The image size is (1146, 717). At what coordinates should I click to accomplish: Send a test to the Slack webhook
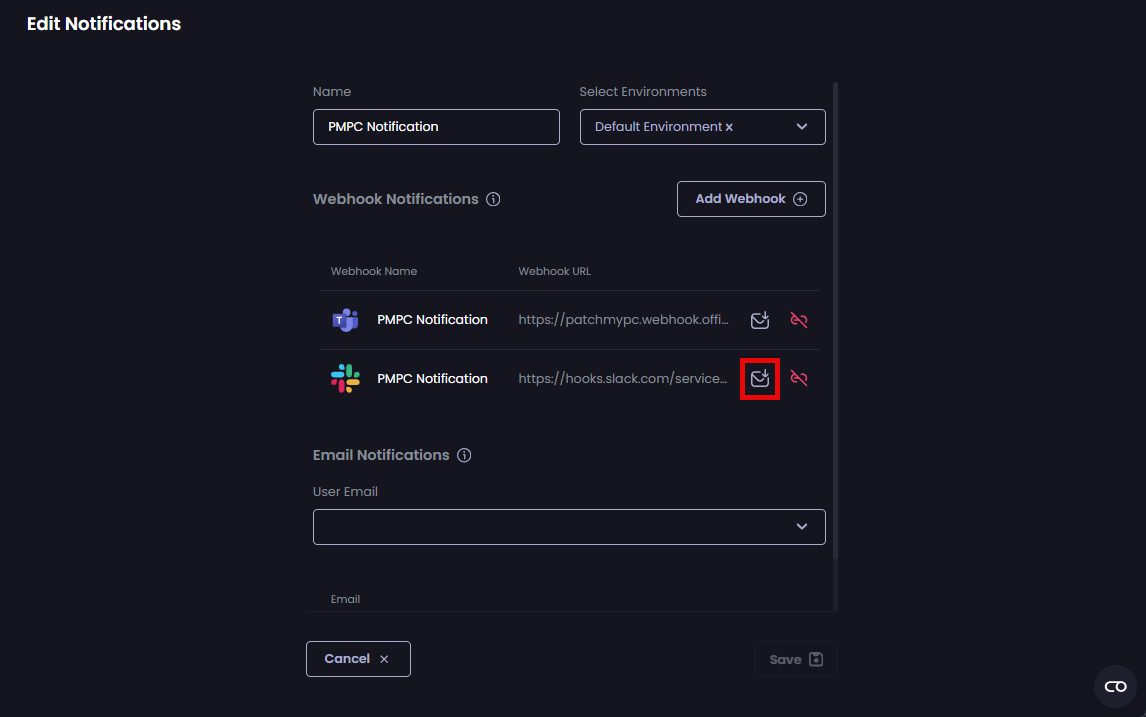[x=759, y=378]
